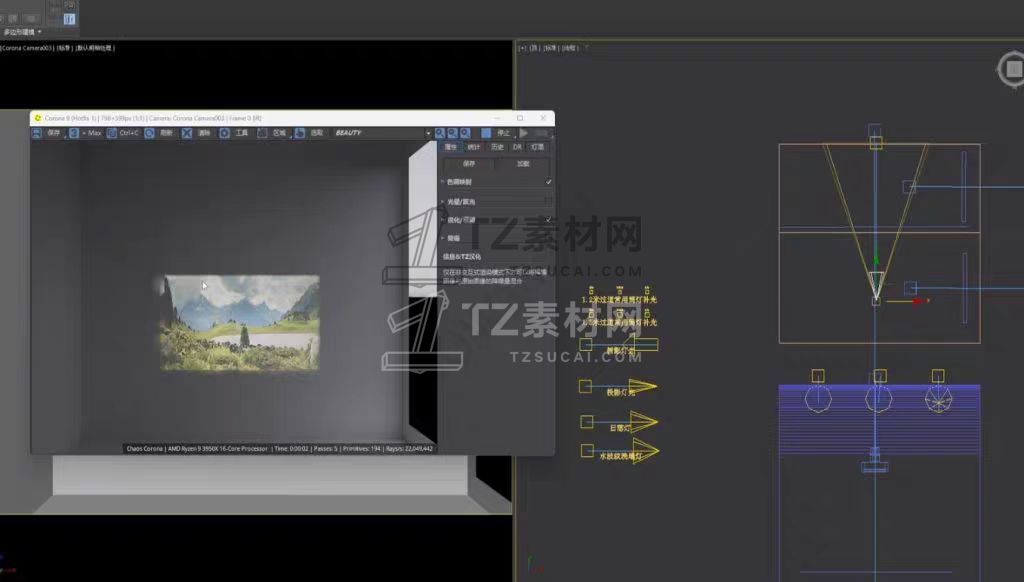
Task: Click the Corona VFB window title bar
Action: click(x=292, y=118)
